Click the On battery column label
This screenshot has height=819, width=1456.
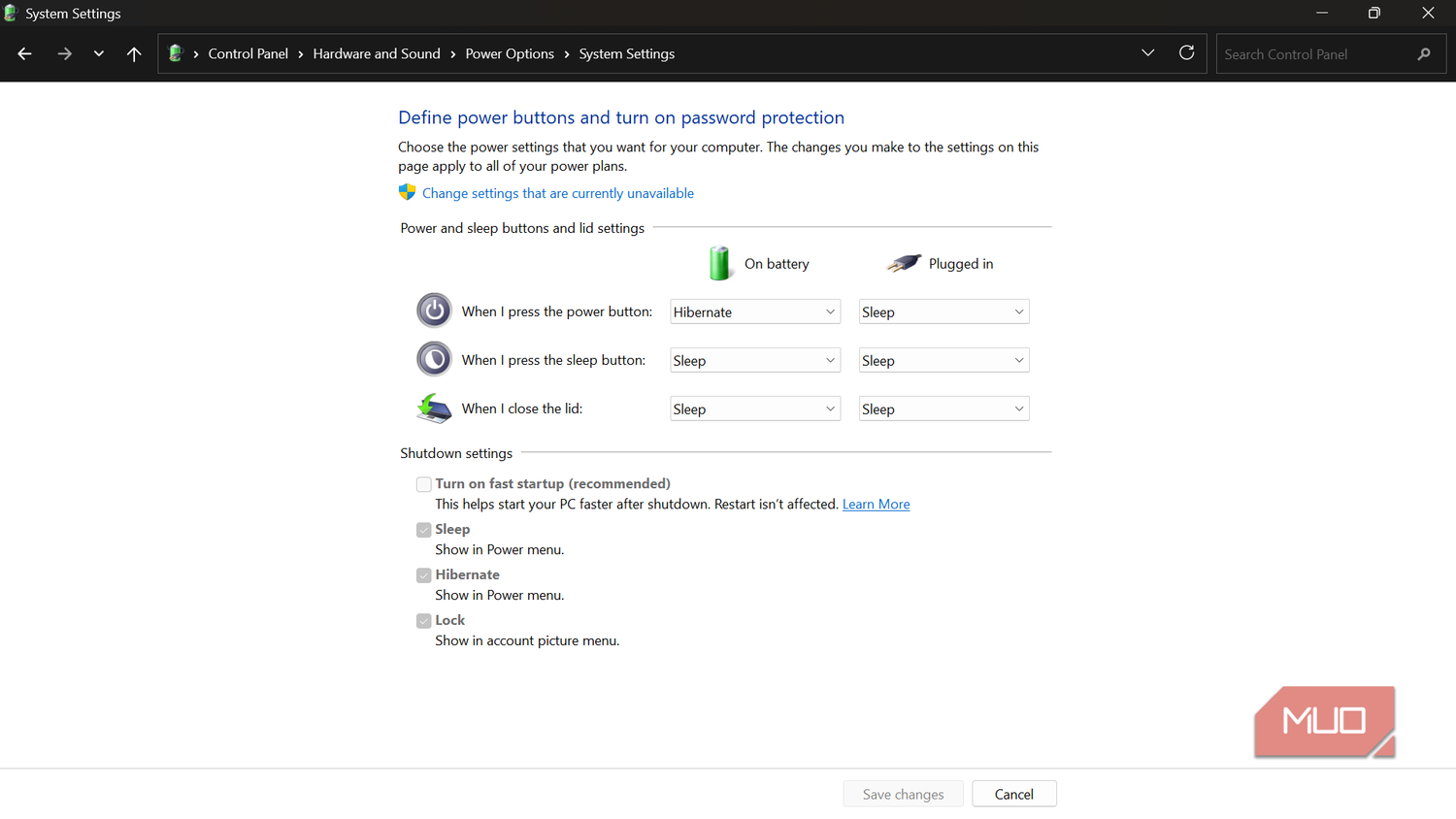pos(777,264)
